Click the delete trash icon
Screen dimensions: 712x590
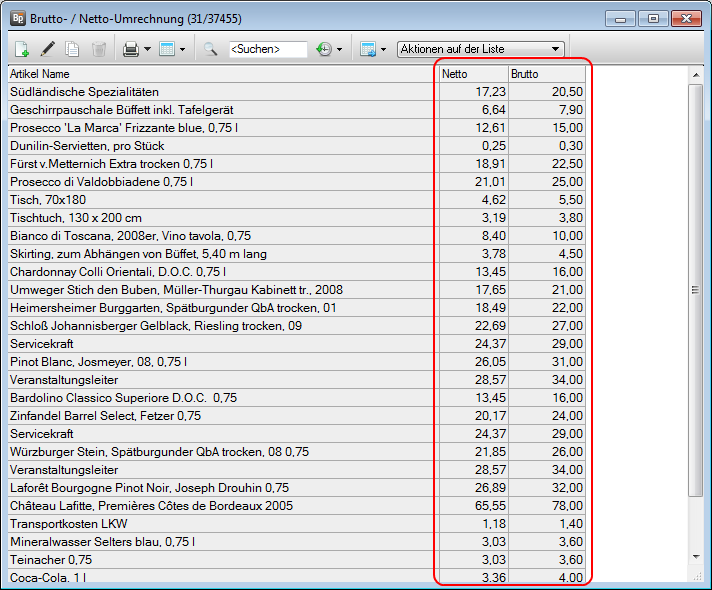coord(99,49)
